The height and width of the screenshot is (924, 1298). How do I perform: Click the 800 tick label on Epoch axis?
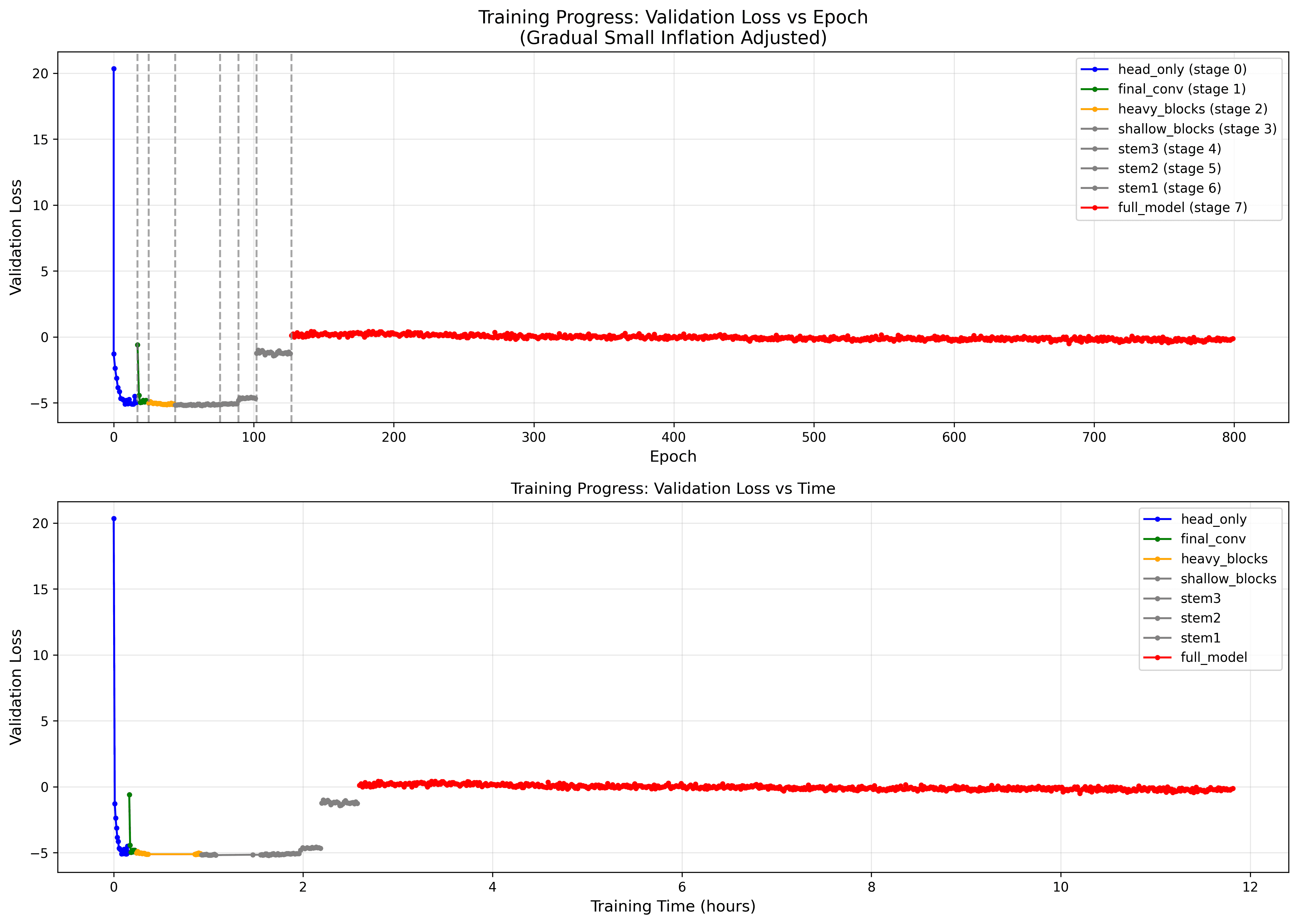(x=1234, y=438)
